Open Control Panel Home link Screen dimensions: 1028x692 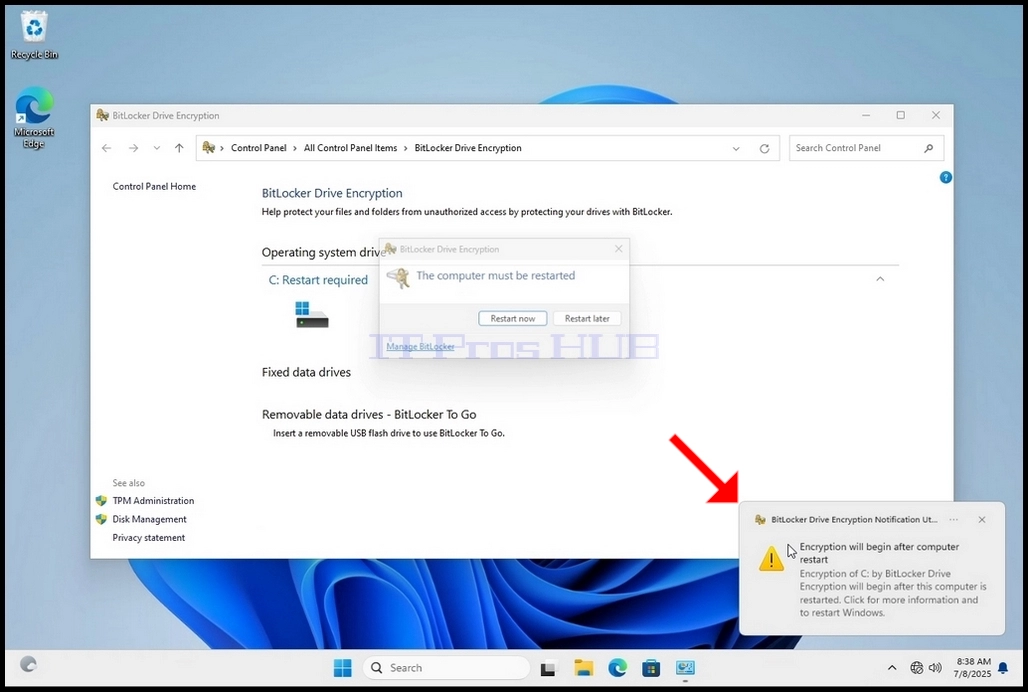point(154,186)
